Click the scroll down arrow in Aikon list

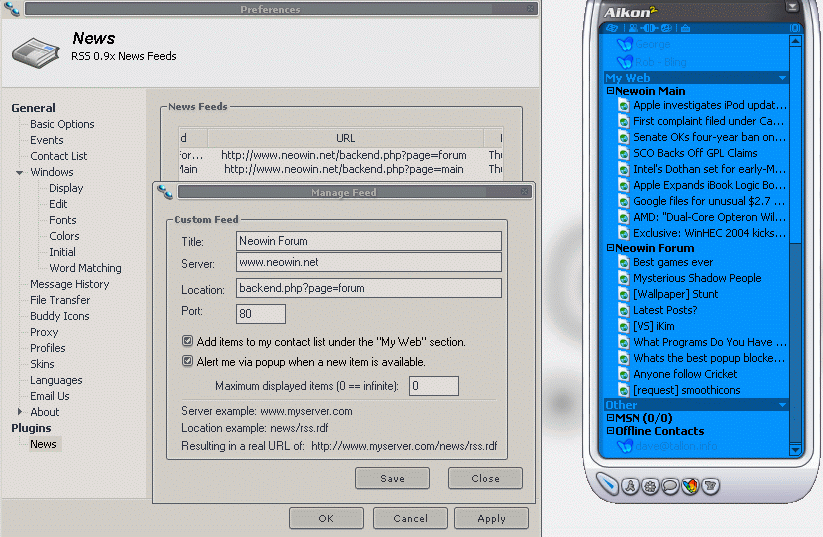[x=796, y=450]
